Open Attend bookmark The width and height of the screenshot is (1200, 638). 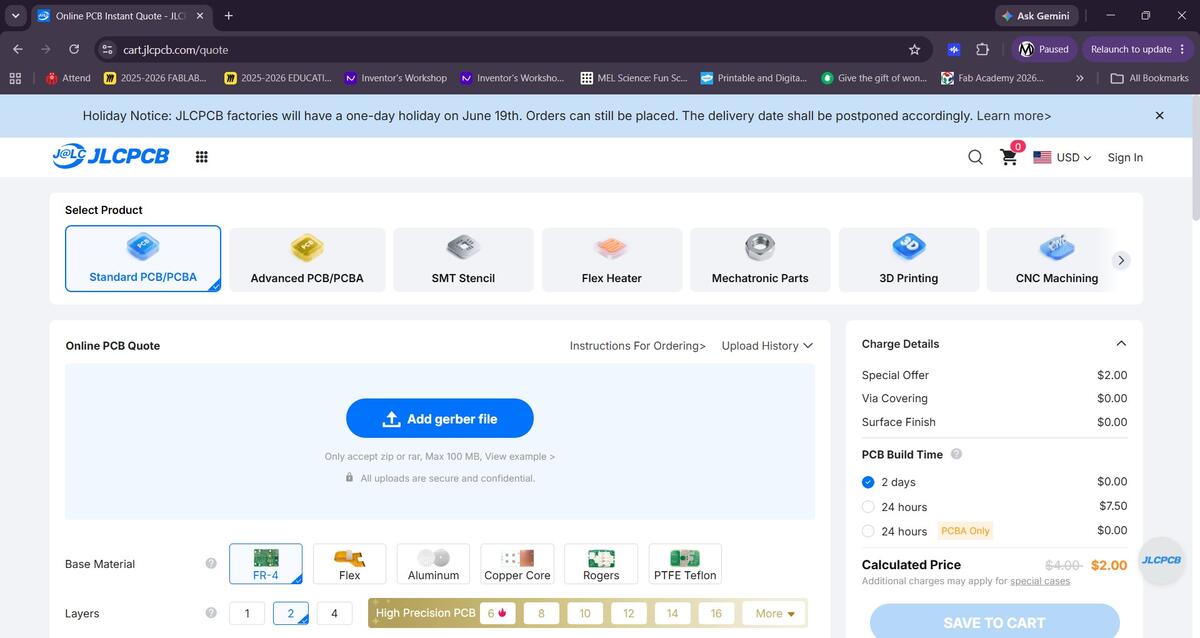(x=68, y=78)
